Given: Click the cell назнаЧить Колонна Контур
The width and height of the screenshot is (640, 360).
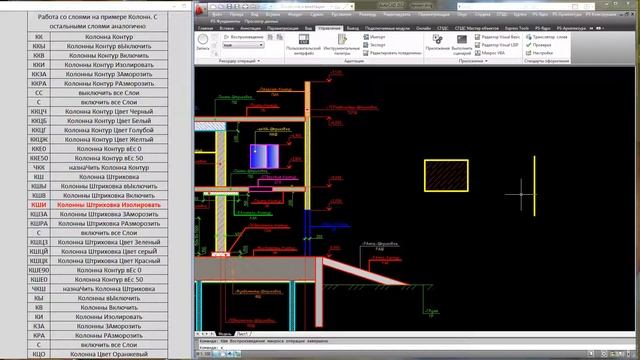Looking at the screenshot, I should (109, 167).
